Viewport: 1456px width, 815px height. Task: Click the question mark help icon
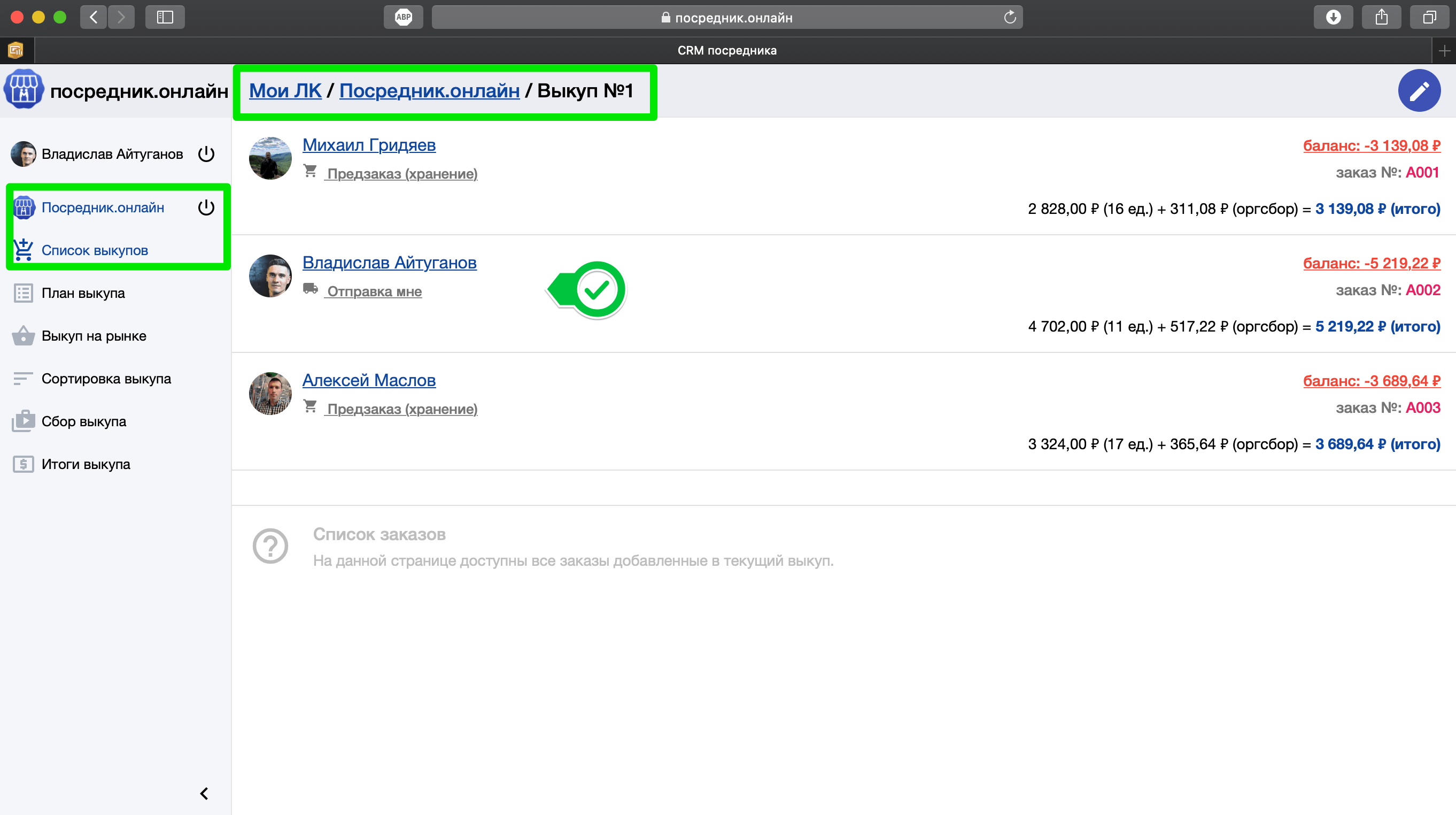click(x=270, y=547)
